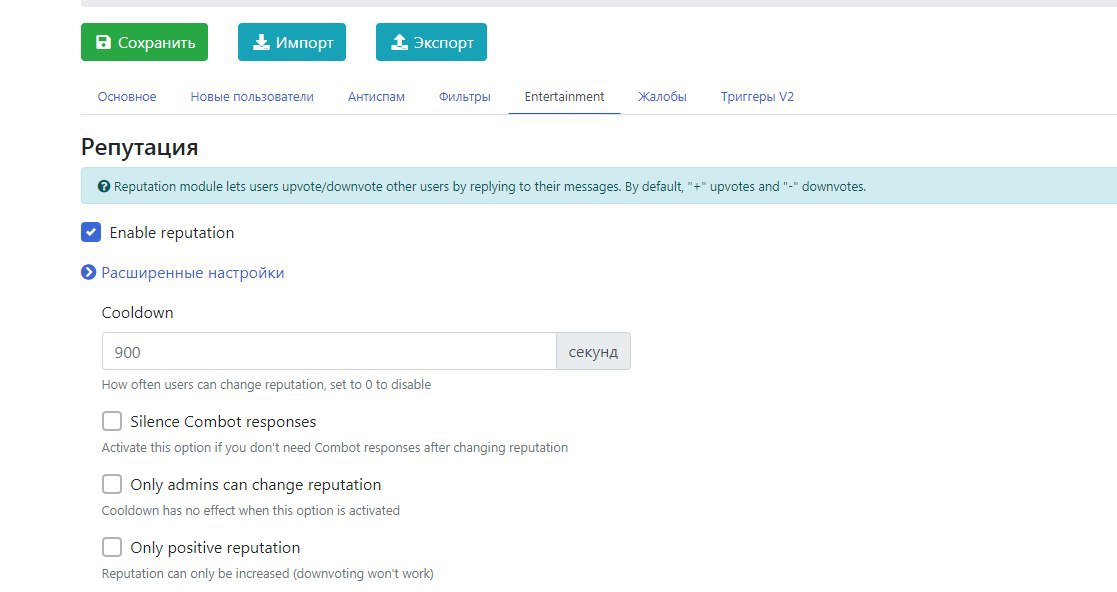This screenshot has height=592, width=1117.
Task: Tick the Only positive reputation checkbox
Action: point(112,547)
